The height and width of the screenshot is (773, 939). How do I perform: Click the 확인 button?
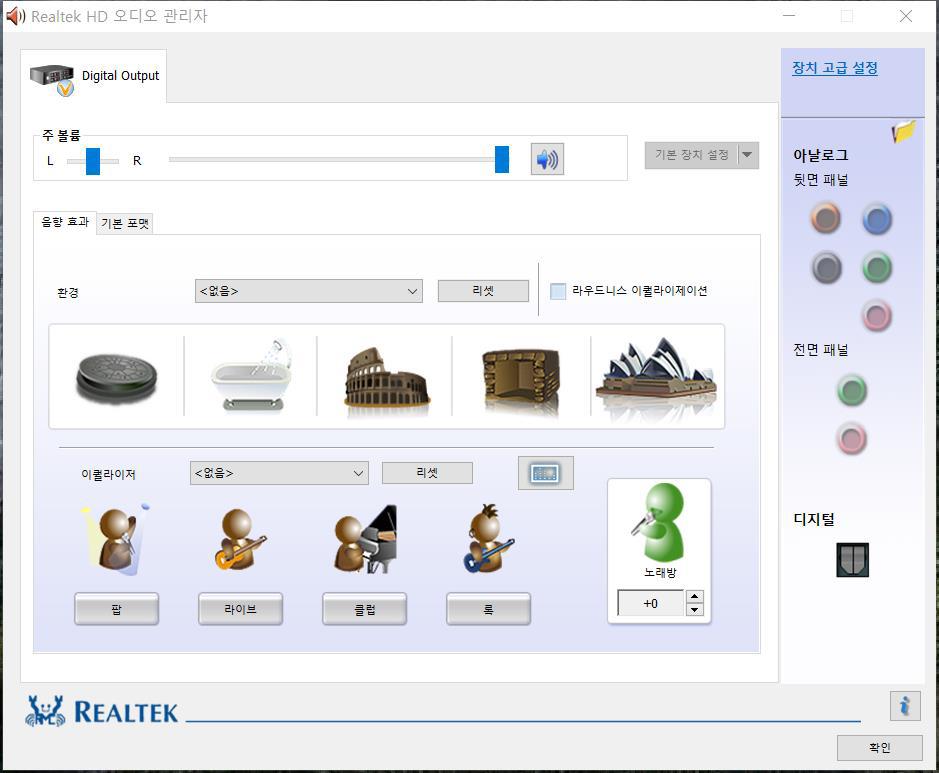pos(880,747)
